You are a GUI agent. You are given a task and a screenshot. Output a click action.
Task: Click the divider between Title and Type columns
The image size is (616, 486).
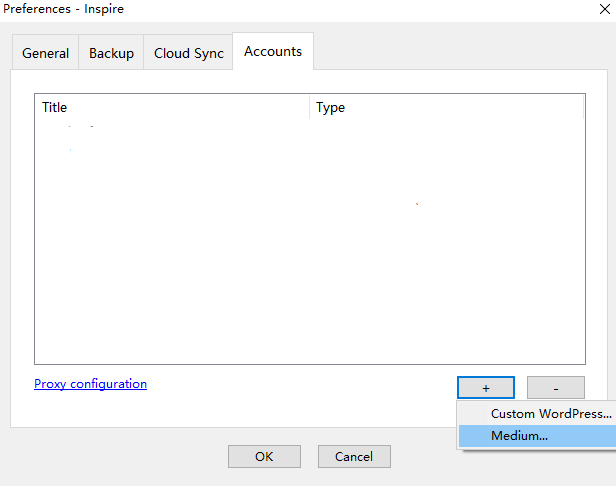pyautogui.click(x=310, y=107)
